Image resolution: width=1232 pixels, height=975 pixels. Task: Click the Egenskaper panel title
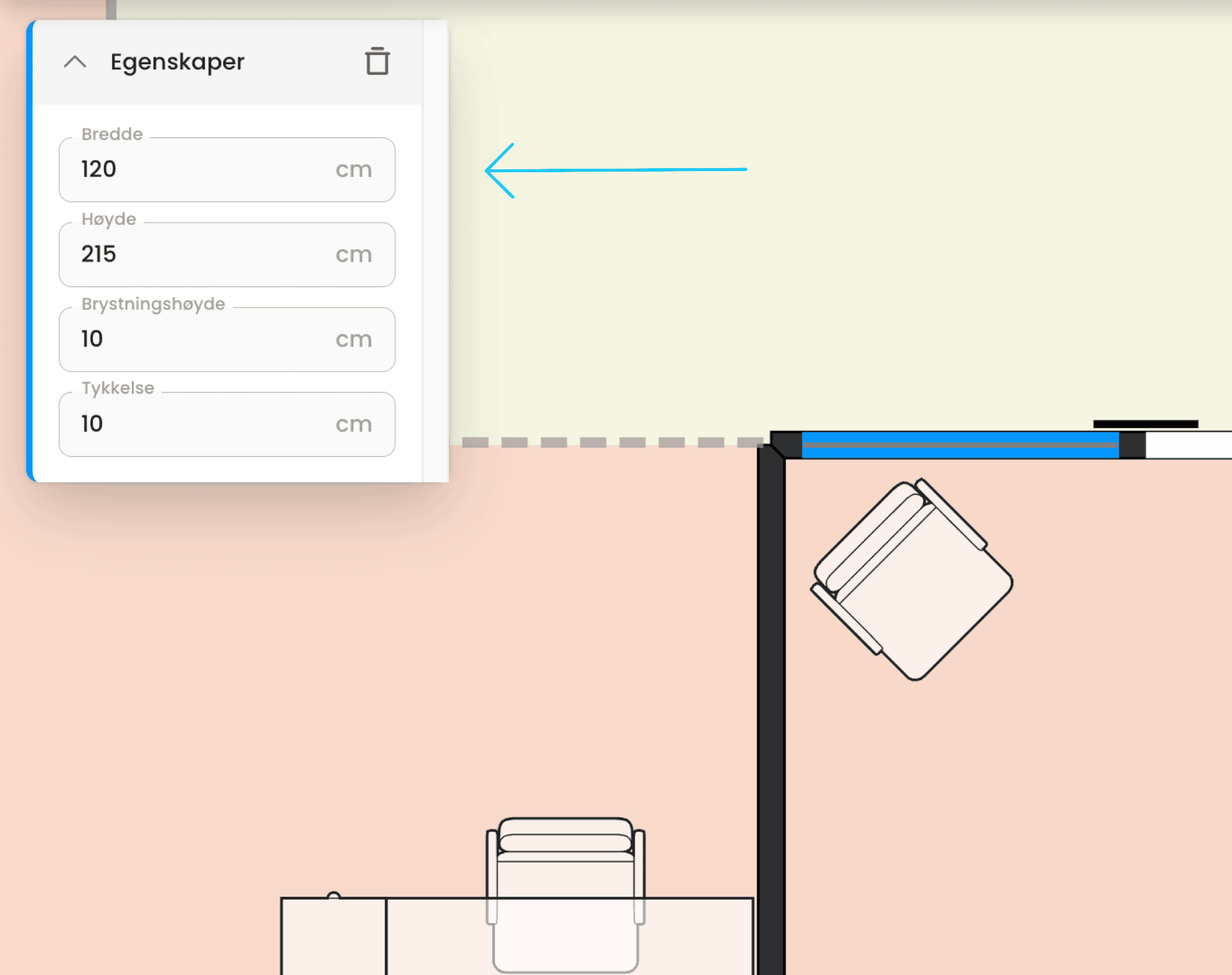point(177,61)
